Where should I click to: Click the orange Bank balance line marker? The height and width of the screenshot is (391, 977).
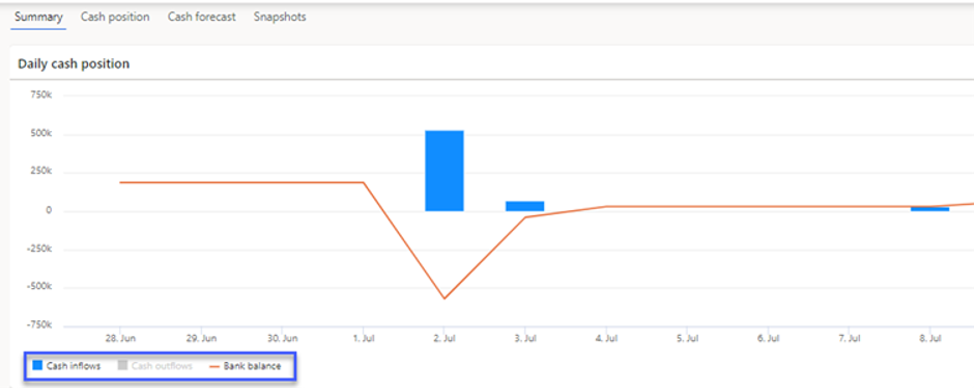tap(215, 366)
